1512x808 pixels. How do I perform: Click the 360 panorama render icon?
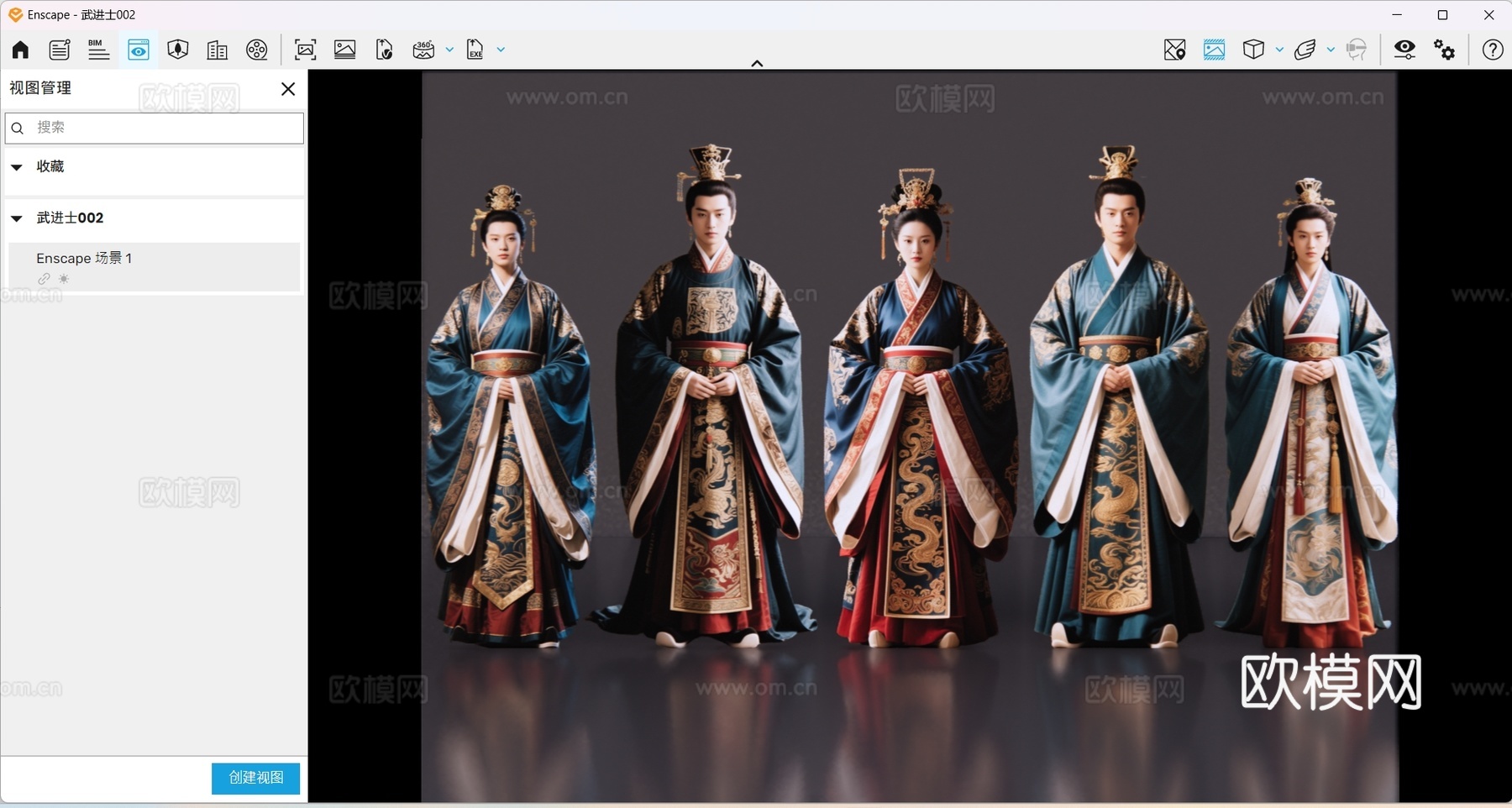[x=423, y=50]
